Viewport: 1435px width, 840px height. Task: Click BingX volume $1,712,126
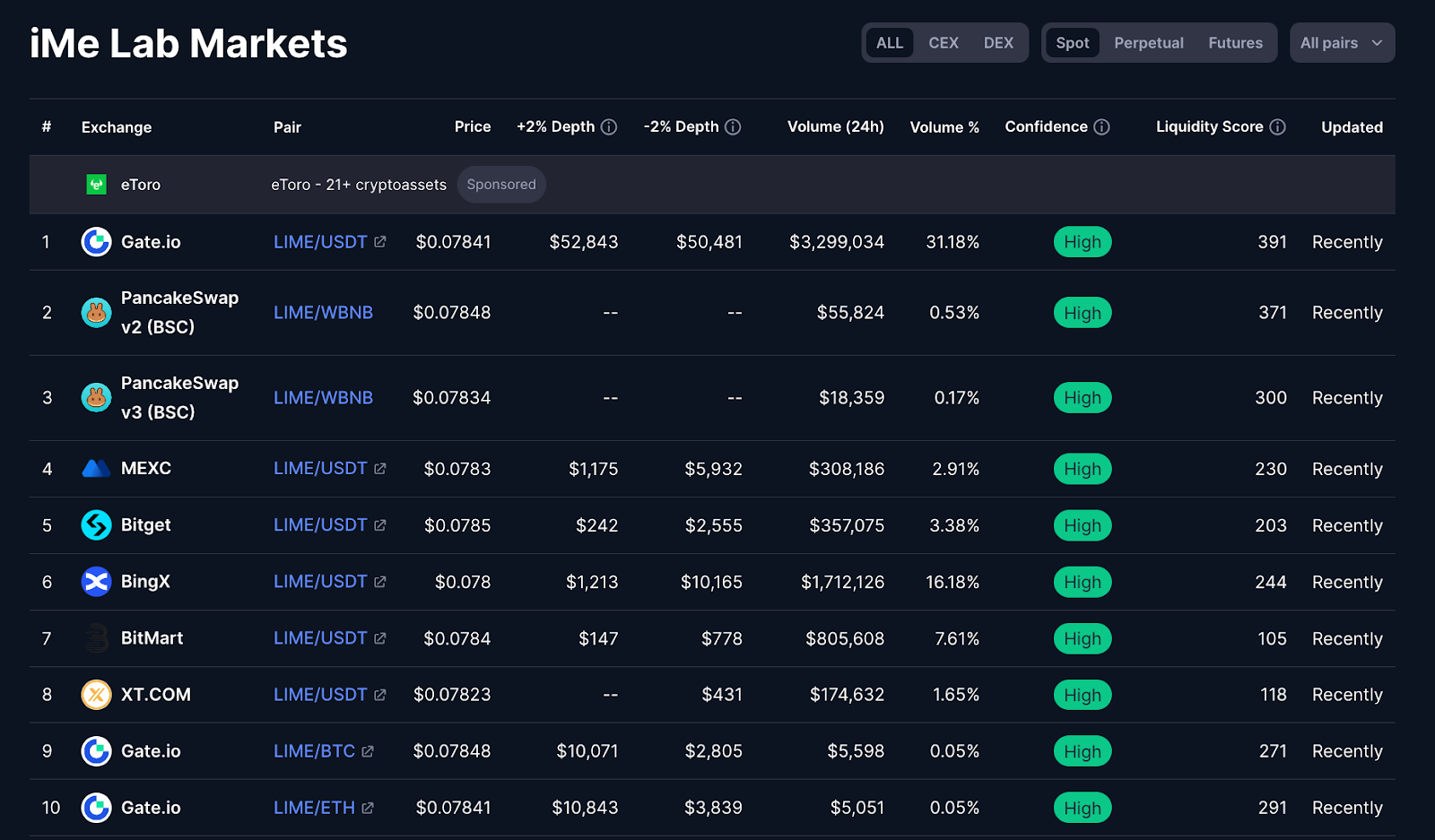pyautogui.click(x=842, y=582)
